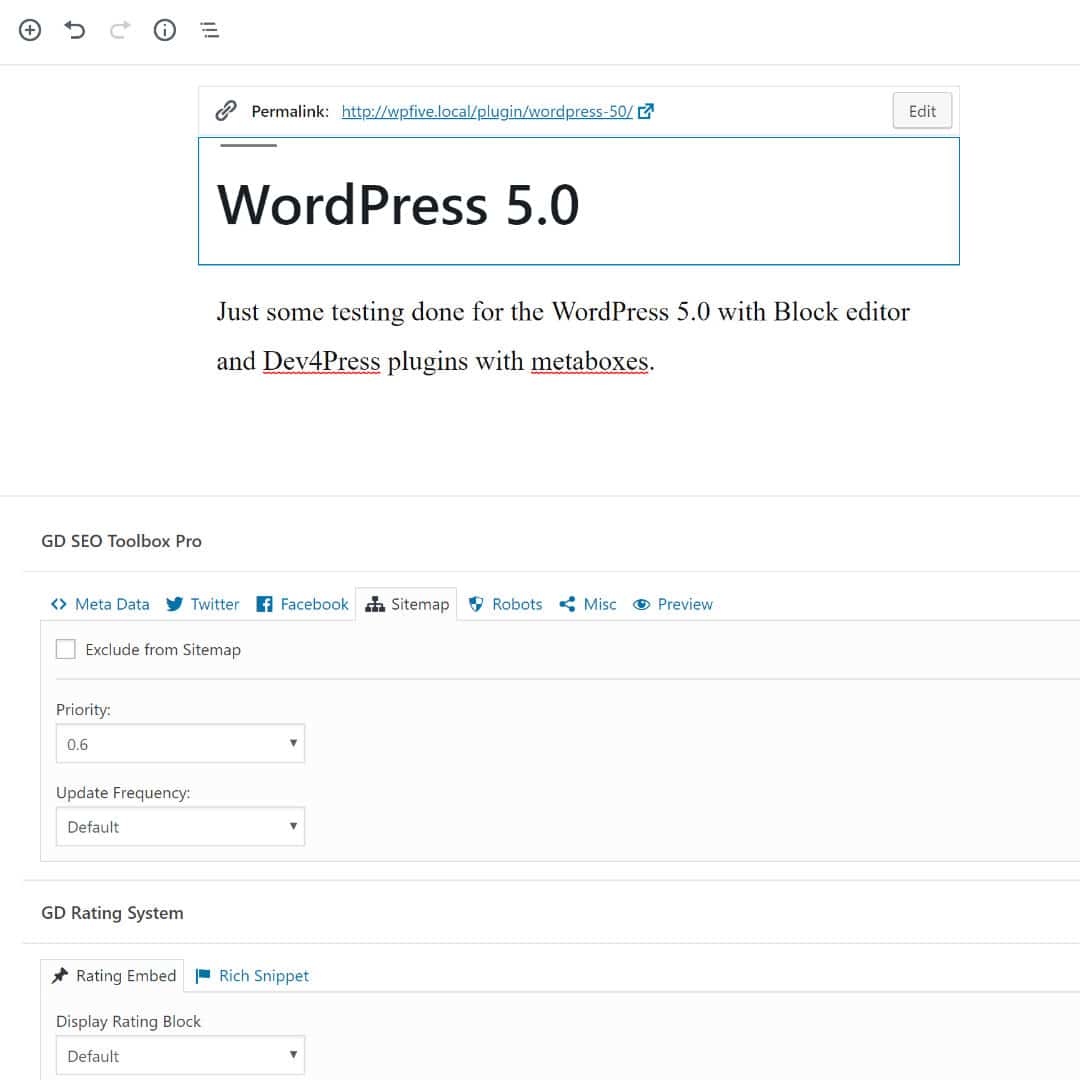Open the block navigation list icon

click(x=209, y=30)
